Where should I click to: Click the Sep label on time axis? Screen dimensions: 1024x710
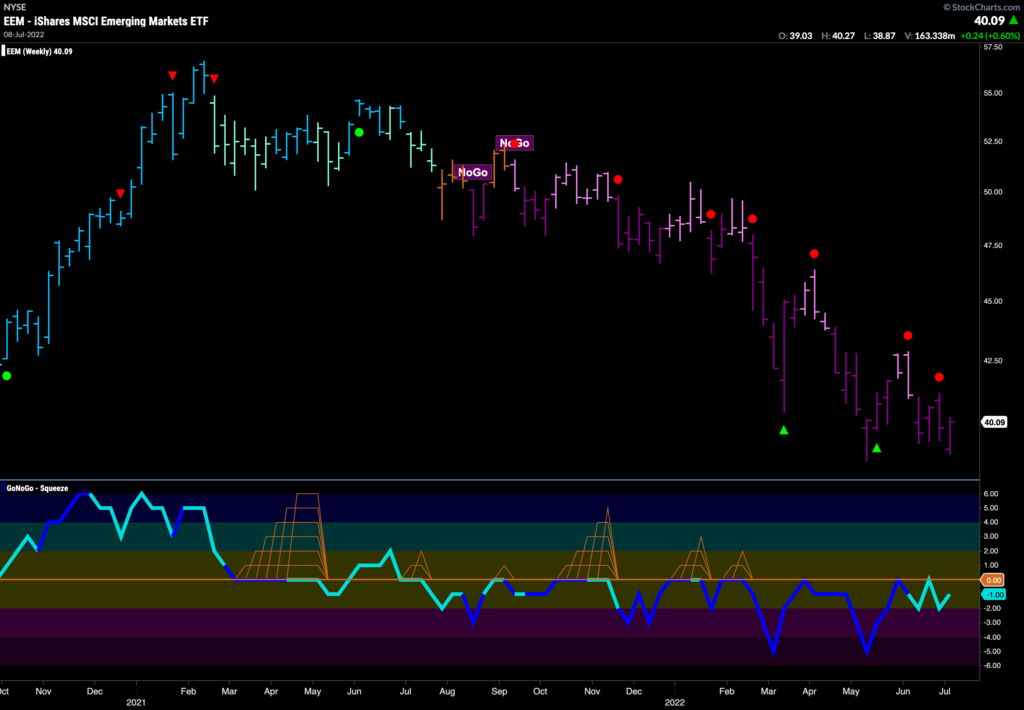(499, 691)
